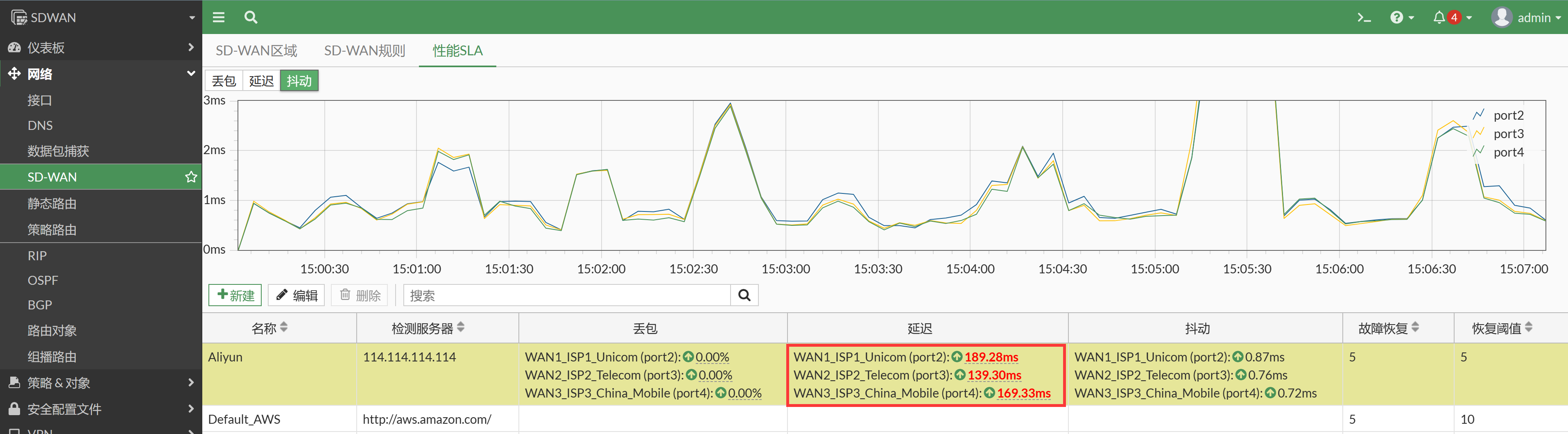
Task: Open the admin user dropdown
Action: point(1526,18)
